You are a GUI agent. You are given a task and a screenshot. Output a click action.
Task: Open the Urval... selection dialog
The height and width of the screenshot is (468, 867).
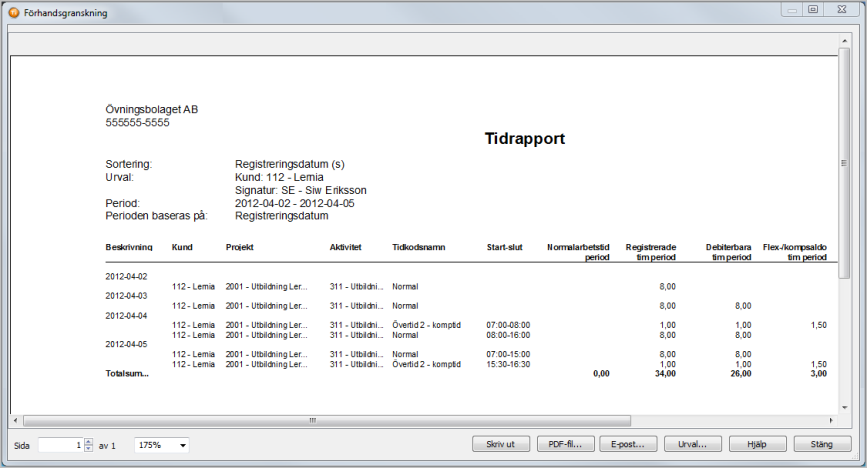[692, 444]
